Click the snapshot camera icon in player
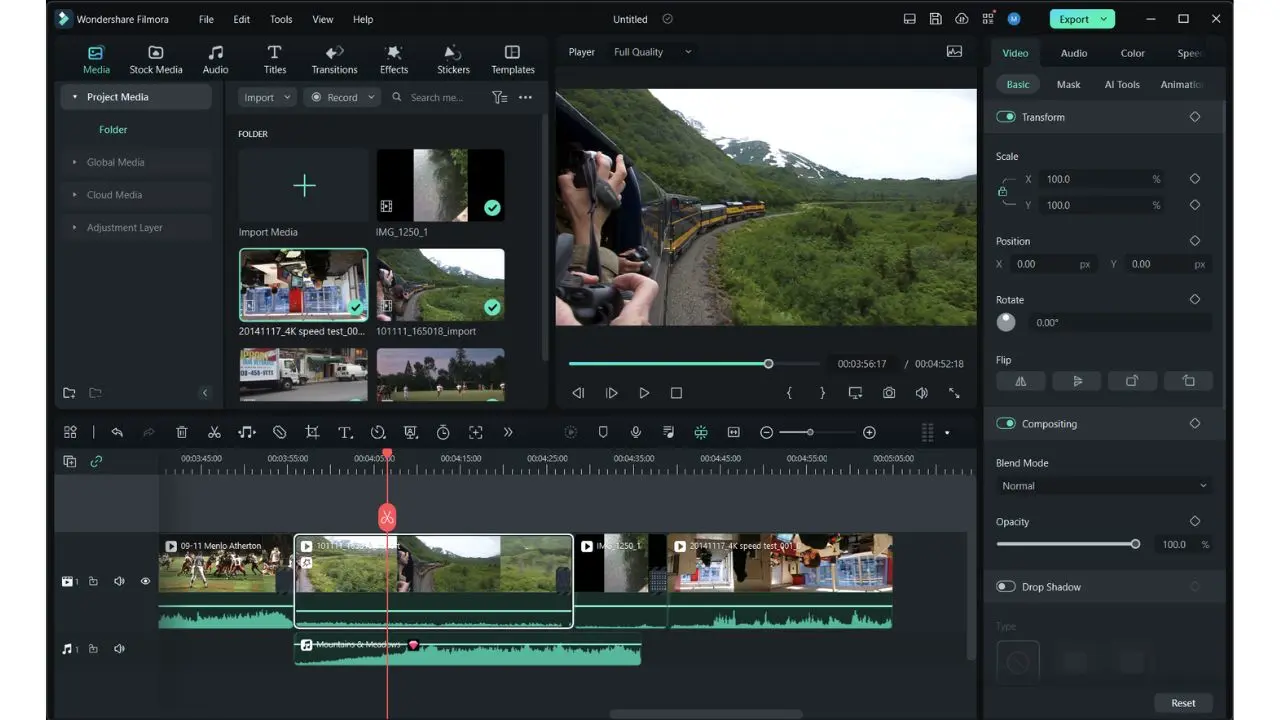The image size is (1280, 720). pos(888,393)
